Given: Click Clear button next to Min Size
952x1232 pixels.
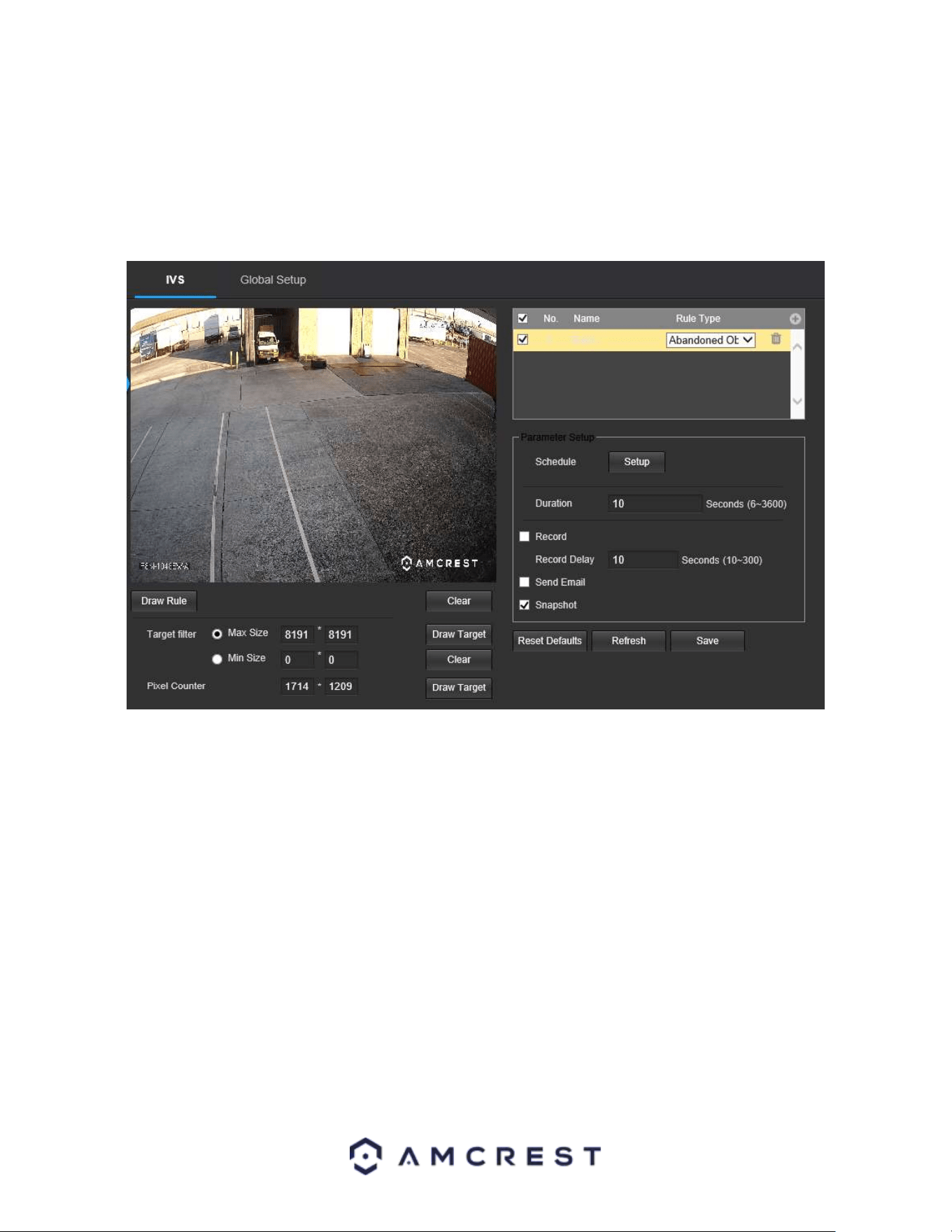Looking at the screenshot, I should click(459, 660).
